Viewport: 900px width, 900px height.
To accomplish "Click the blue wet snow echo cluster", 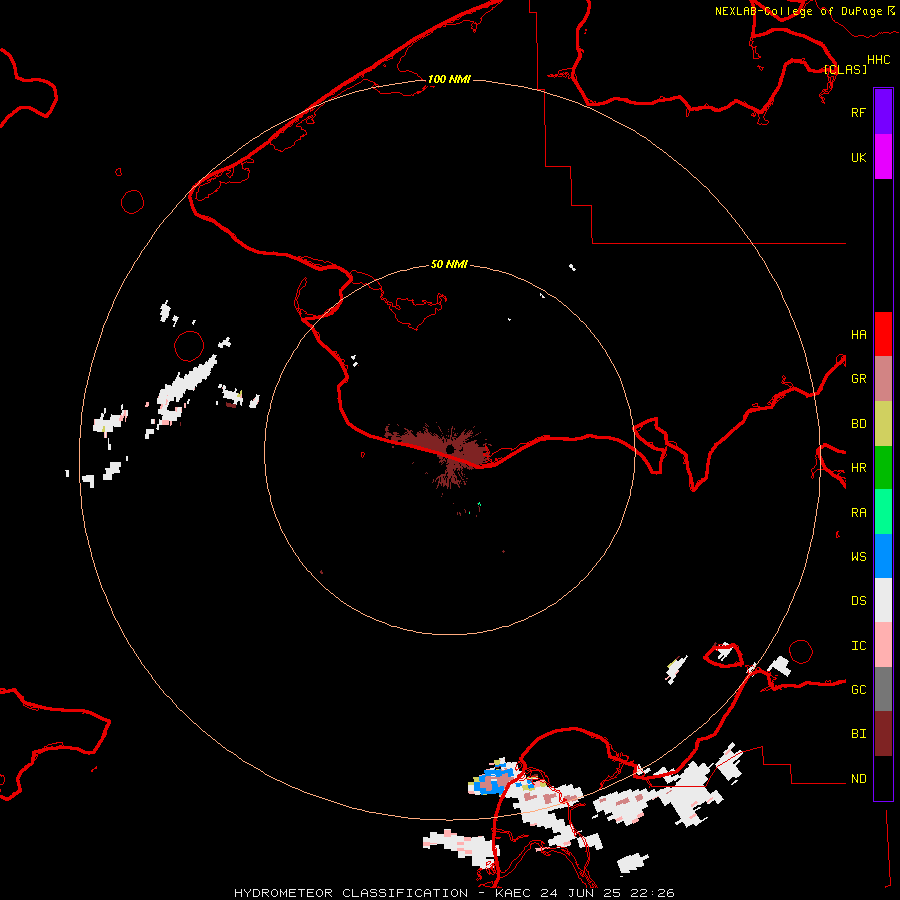I will pyautogui.click(x=494, y=781).
